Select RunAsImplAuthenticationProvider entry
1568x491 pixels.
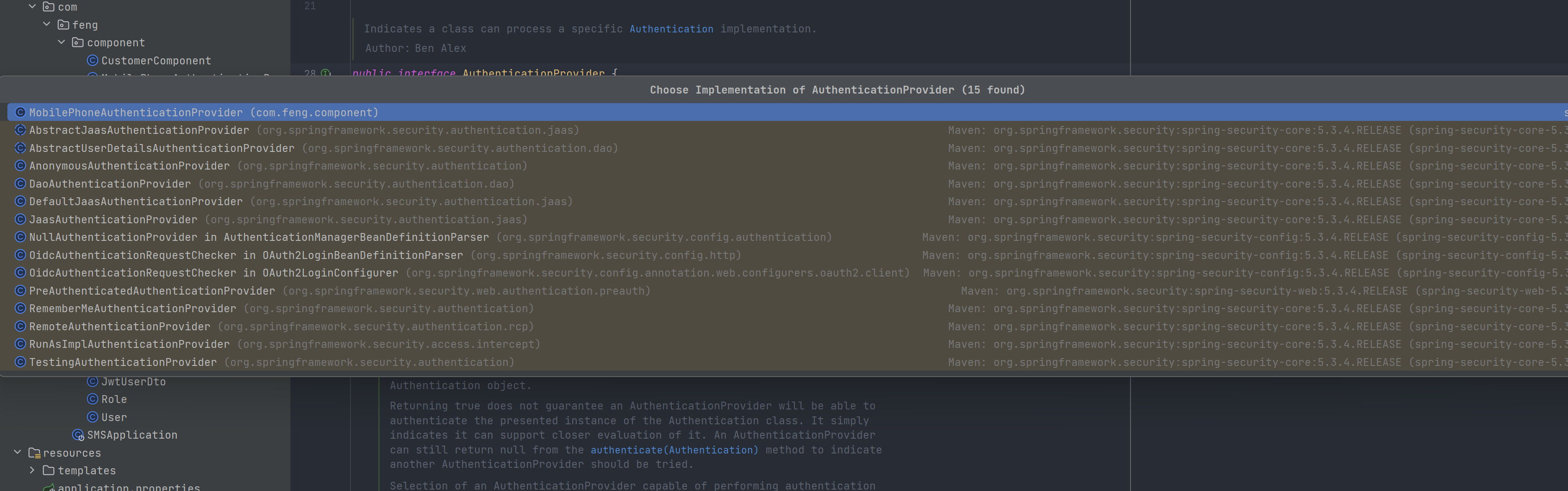[787, 344]
